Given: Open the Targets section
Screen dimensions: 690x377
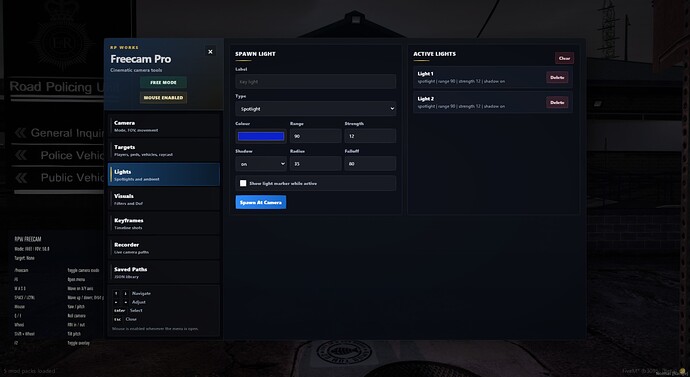Looking at the screenshot, I should [x=164, y=150].
